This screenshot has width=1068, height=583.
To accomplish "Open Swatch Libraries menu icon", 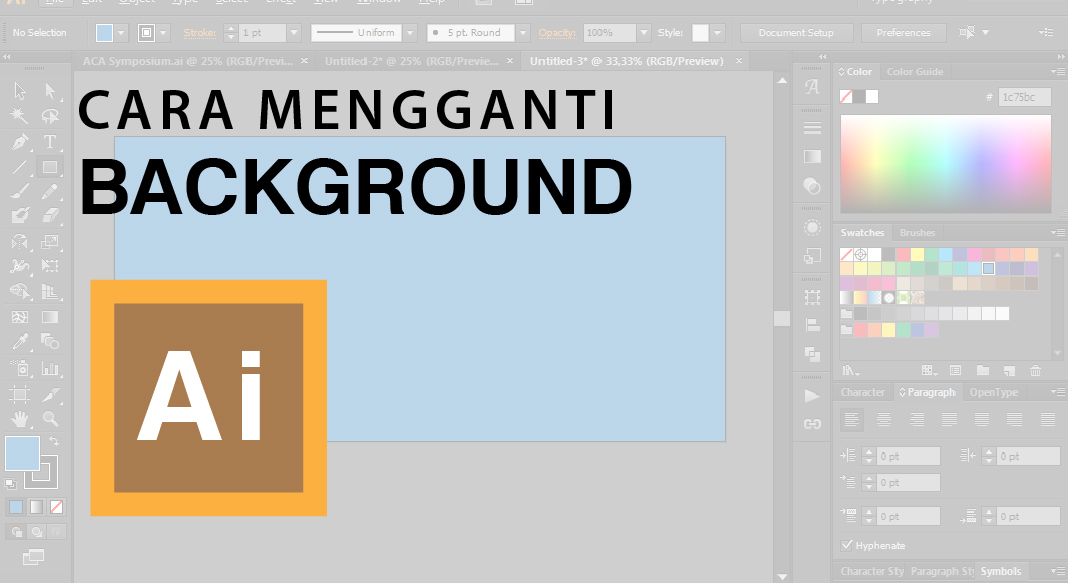I will click(x=851, y=371).
